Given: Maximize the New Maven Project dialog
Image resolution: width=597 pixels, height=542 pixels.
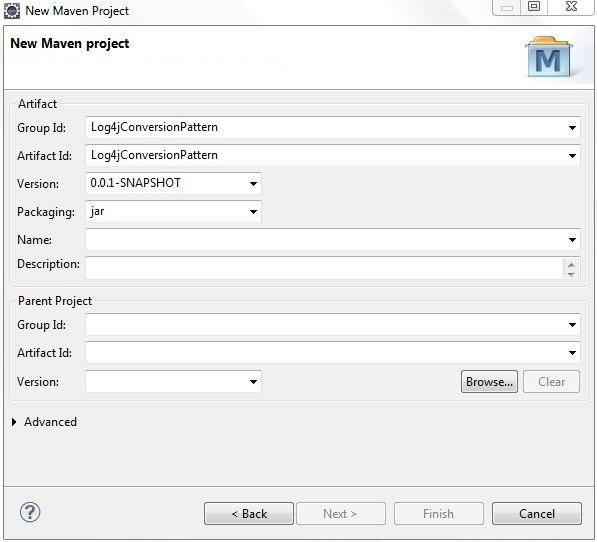Looking at the screenshot, I should click(534, 6).
